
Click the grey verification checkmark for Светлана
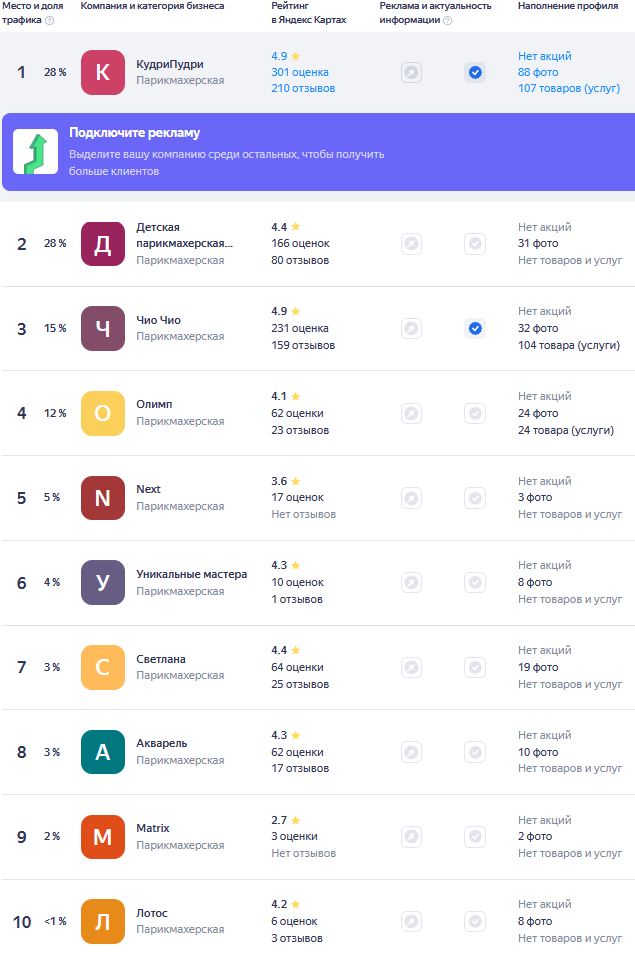(x=475, y=667)
